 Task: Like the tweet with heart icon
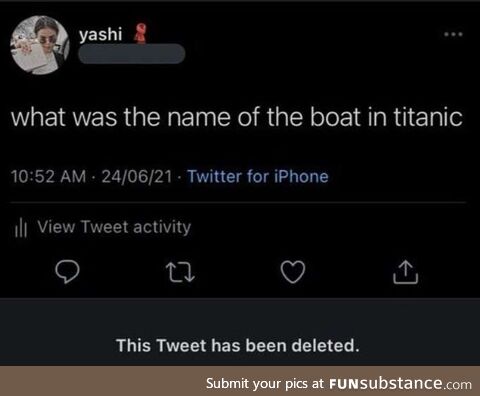[x=293, y=272]
